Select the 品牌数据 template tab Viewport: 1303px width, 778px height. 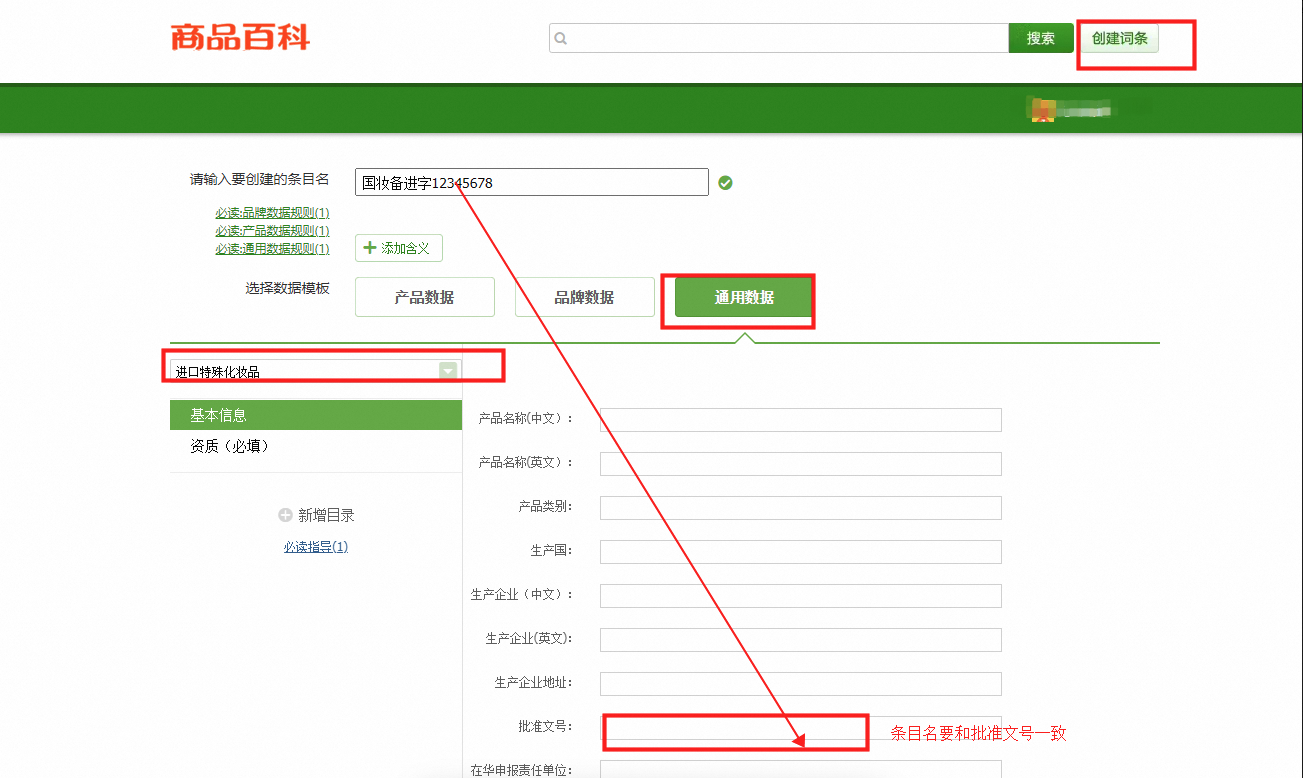coord(585,297)
